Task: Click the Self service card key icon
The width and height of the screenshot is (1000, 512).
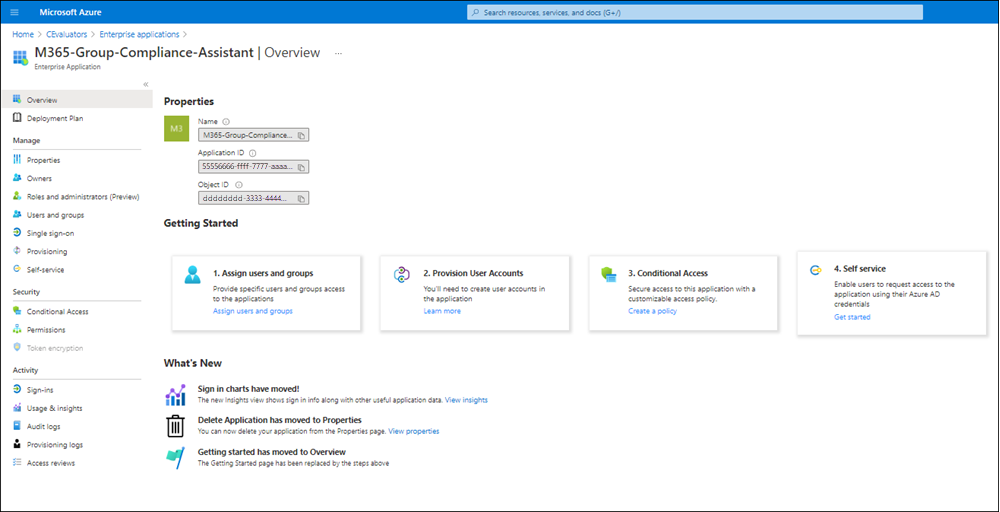Action: (816, 270)
